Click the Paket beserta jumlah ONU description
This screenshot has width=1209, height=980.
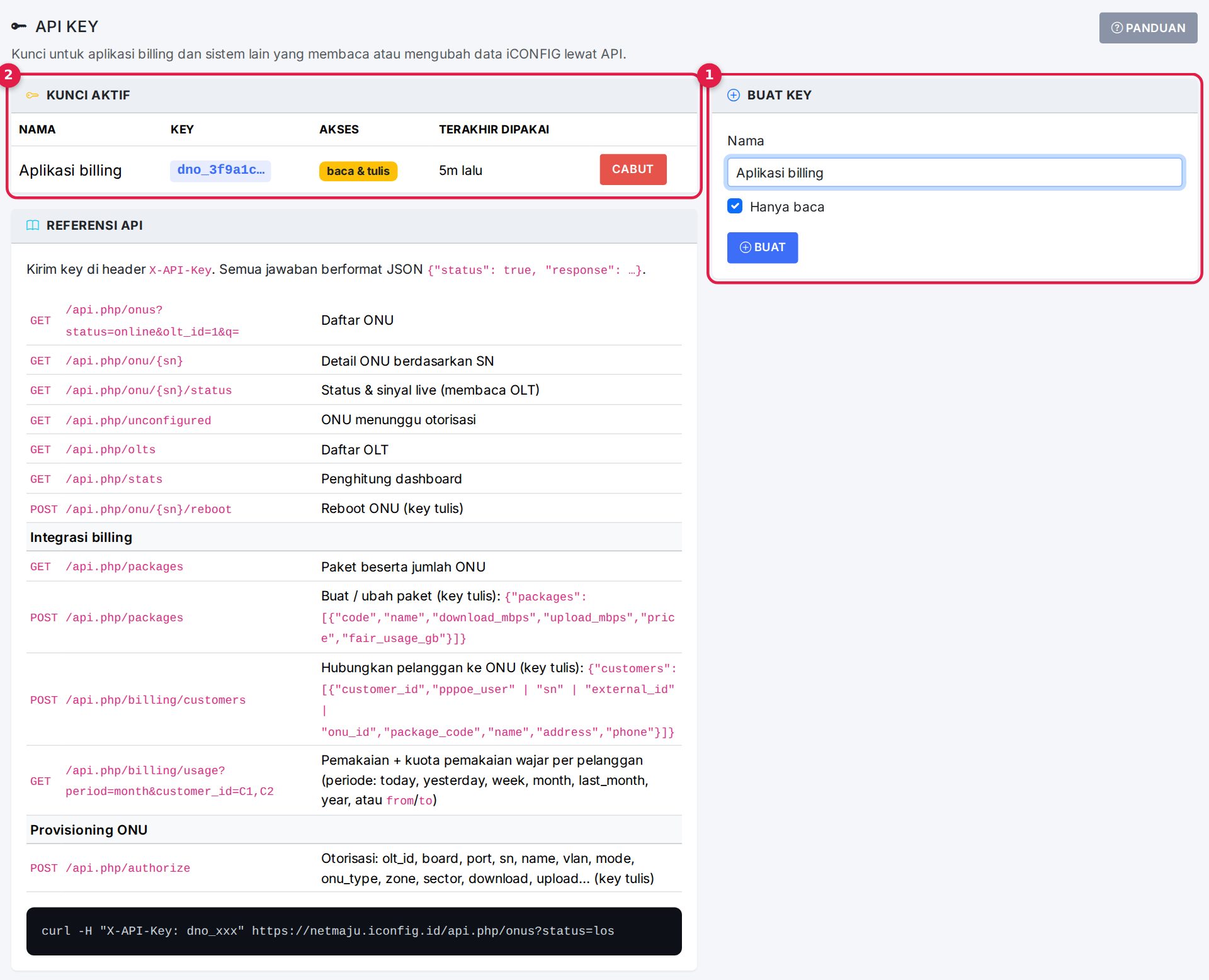[x=403, y=567]
